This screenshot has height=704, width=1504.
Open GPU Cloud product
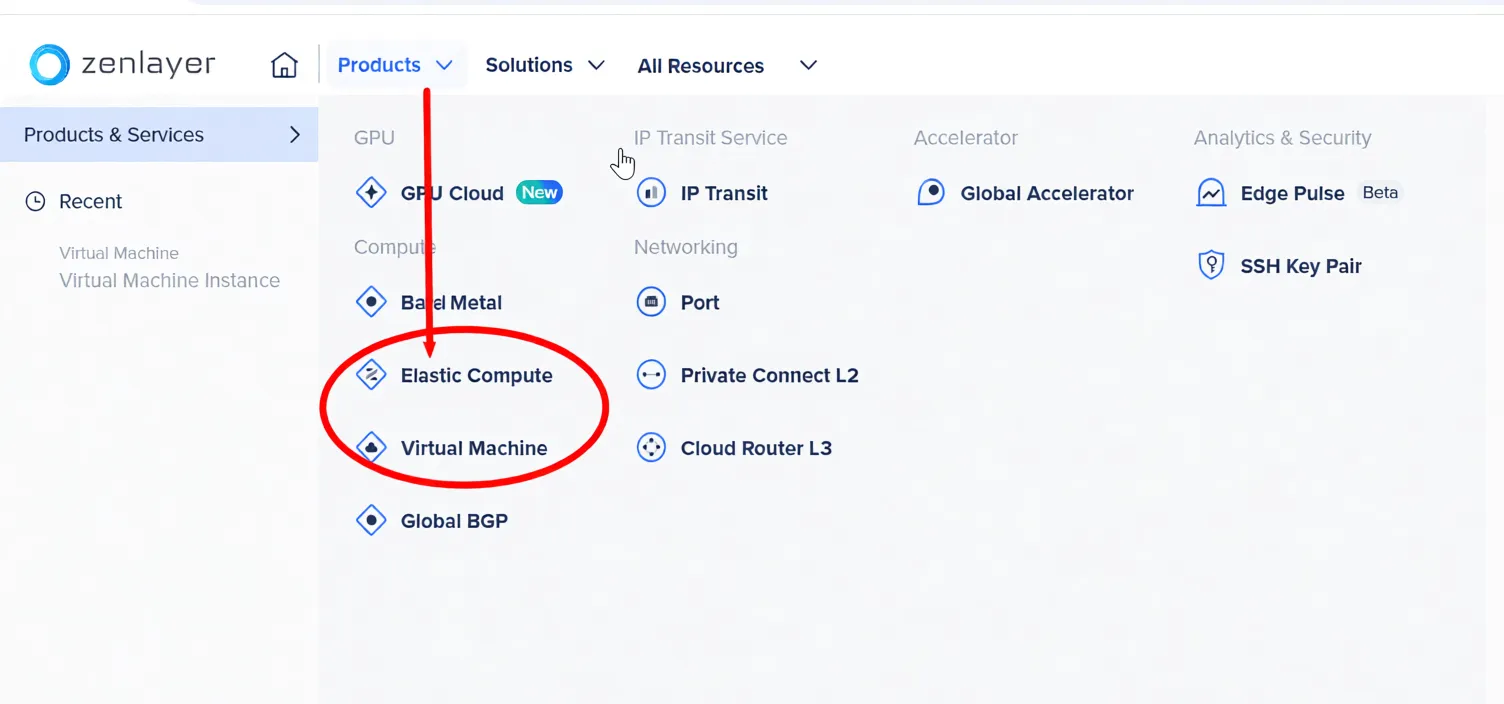click(452, 193)
